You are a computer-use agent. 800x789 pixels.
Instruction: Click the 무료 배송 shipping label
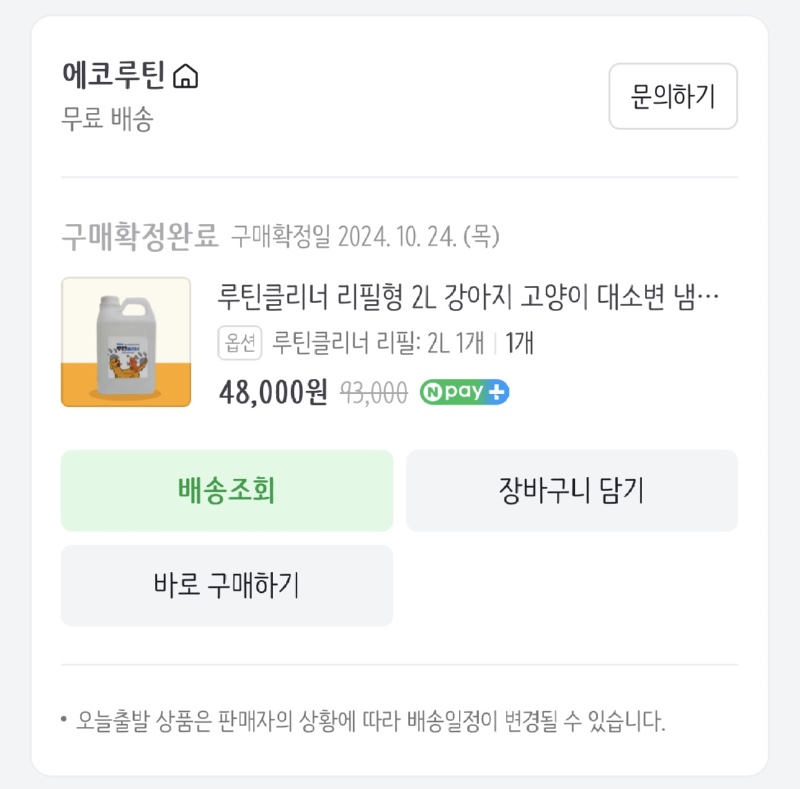click(x=108, y=119)
